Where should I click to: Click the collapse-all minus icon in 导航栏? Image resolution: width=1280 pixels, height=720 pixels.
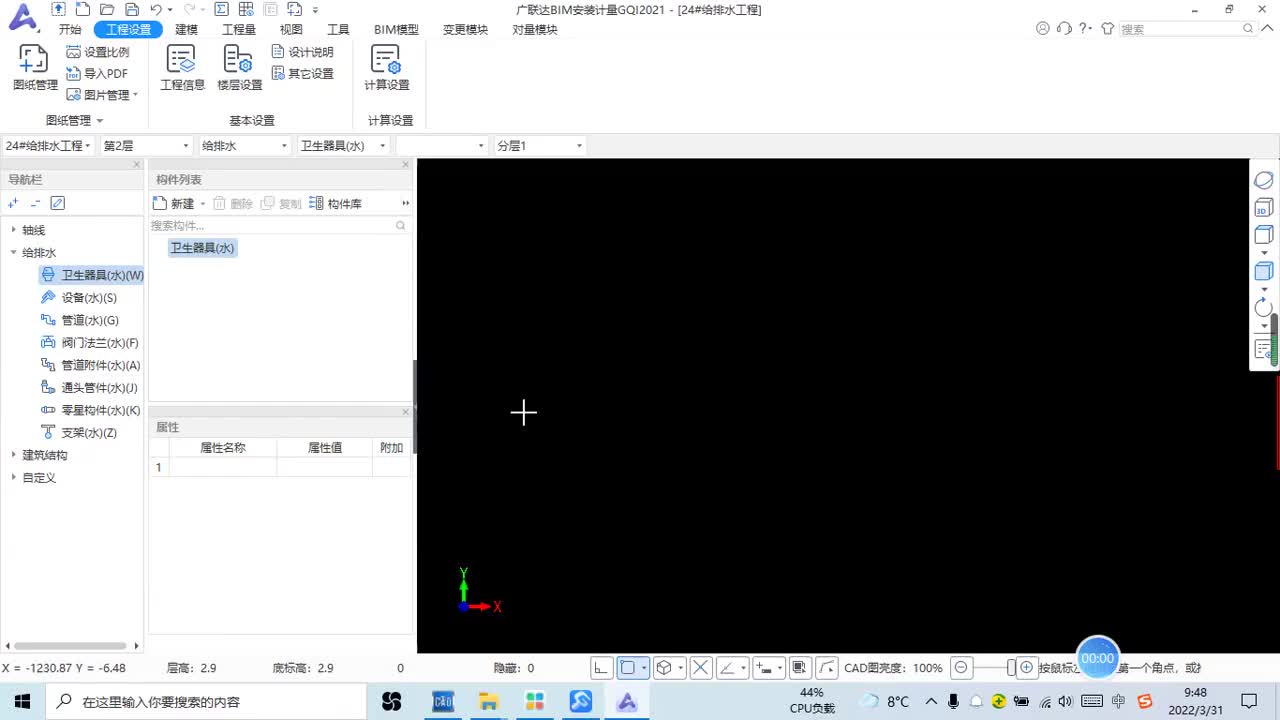pyautogui.click(x=35, y=203)
